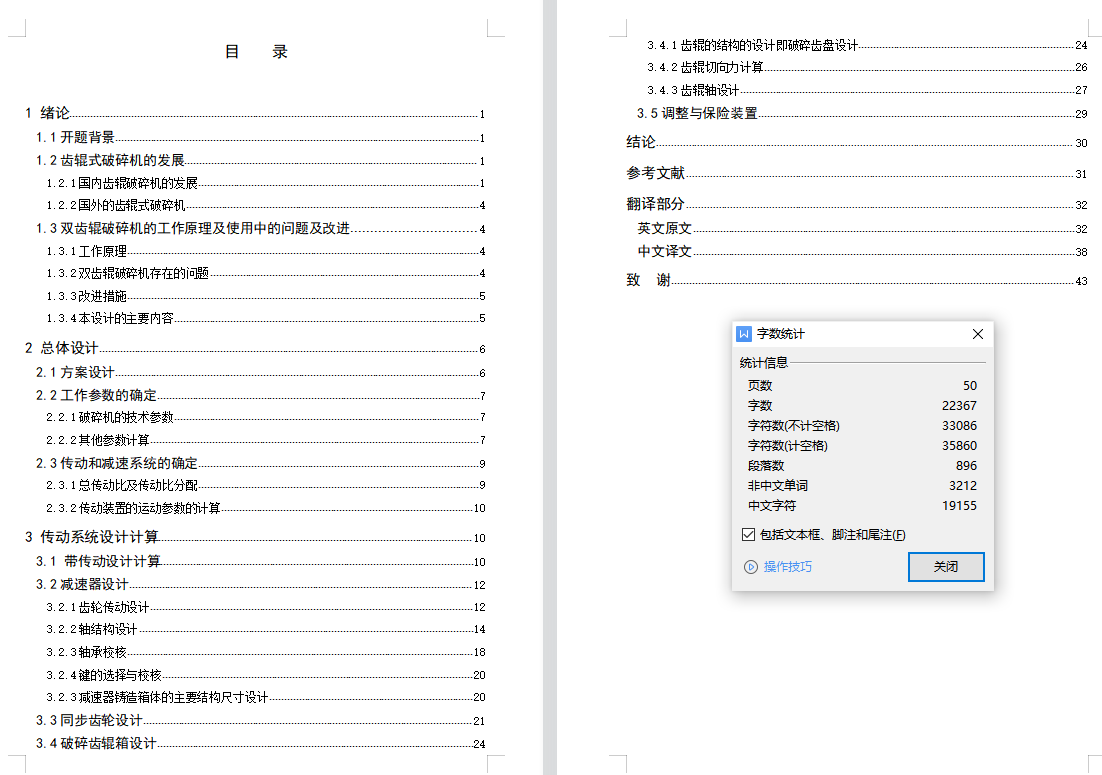This screenshot has height=775, width=1102.
Task: Click the WPS logo icon in 字数统计 dialog
Action: [x=743, y=334]
